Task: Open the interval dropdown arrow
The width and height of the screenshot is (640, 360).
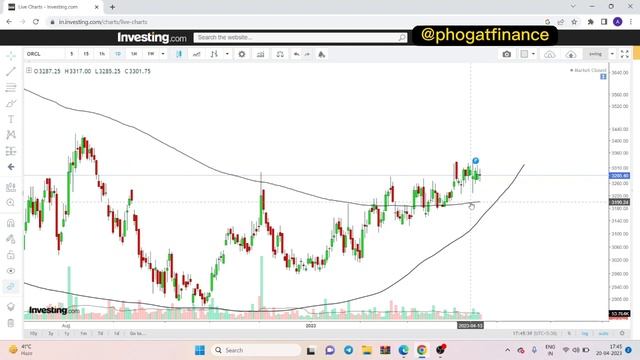Action: (x=163, y=54)
